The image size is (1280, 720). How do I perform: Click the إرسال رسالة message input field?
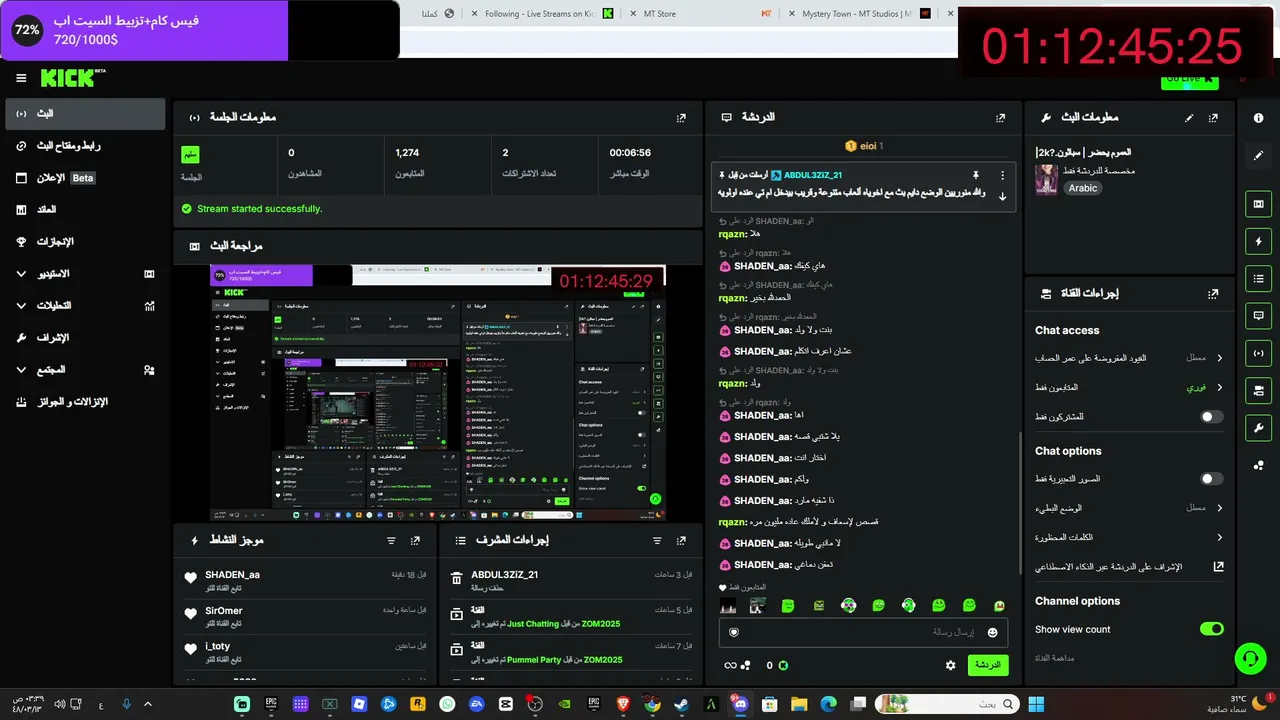[x=863, y=632]
